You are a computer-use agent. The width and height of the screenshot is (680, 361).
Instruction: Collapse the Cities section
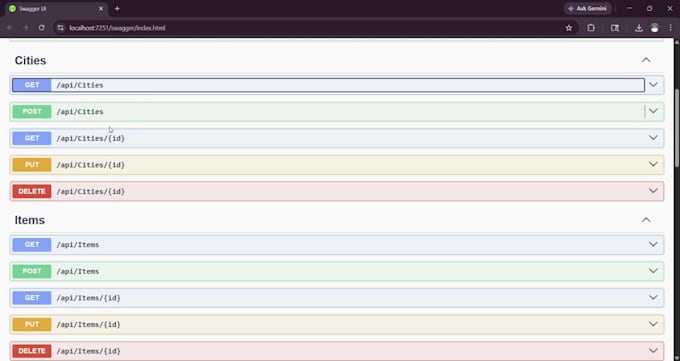pyautogui.click(x=646, y=60)
